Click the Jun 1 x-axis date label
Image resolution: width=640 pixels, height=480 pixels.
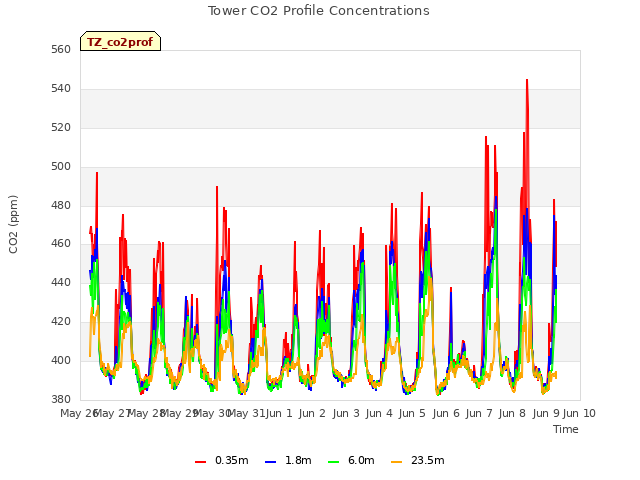pos(279,413)
